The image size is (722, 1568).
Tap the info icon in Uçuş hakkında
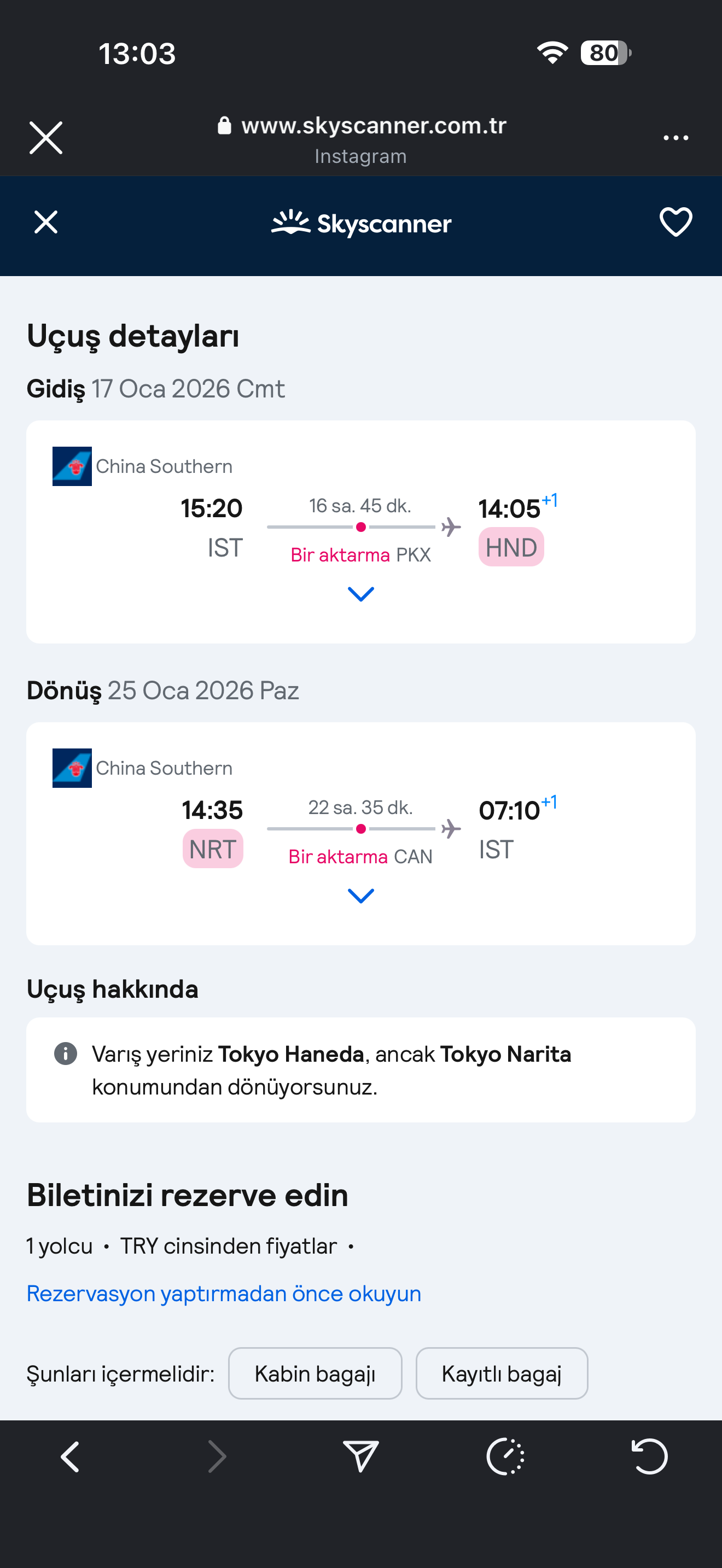(66, 1053)
